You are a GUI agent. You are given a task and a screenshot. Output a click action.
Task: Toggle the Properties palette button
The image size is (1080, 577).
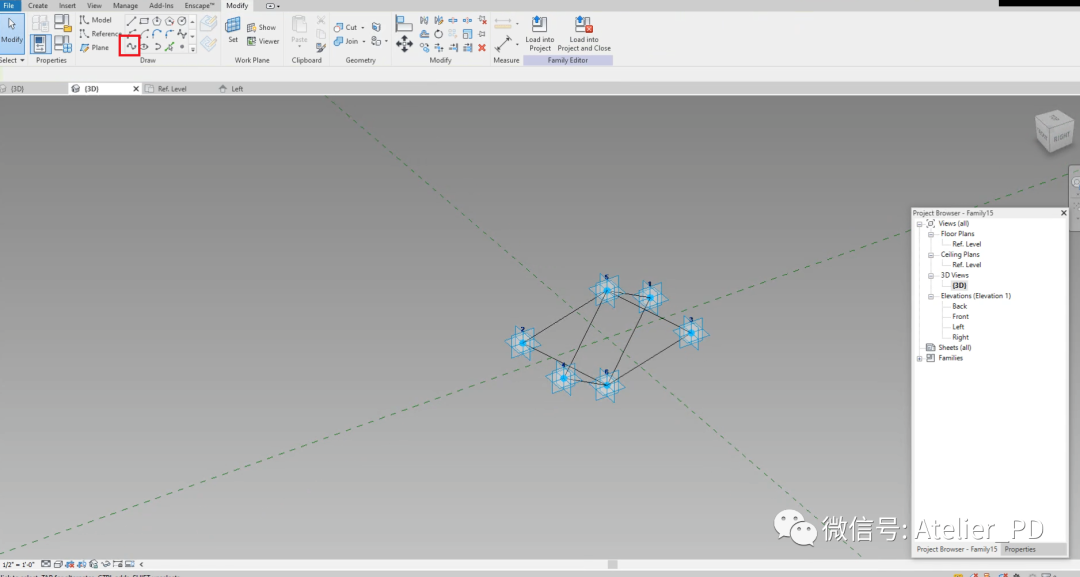pos(40,44)
